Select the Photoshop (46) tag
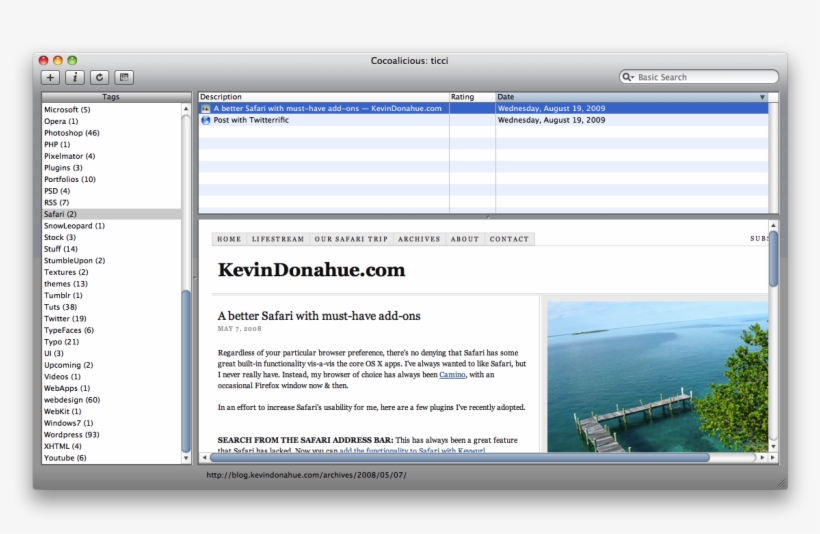This screenshot has width=820, height=534. (x=111, y=133)
